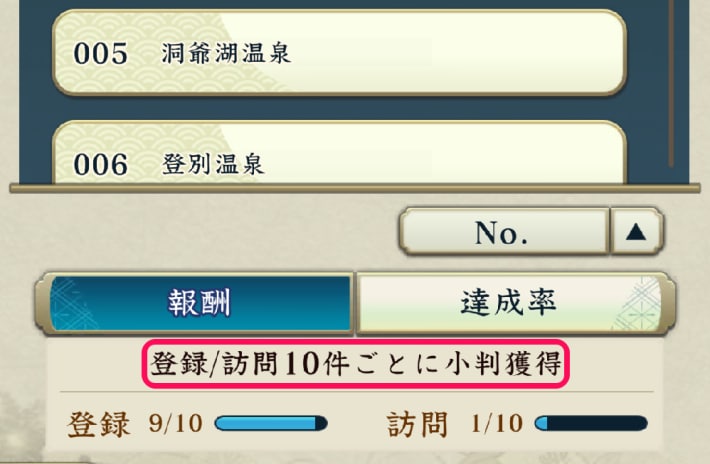
Task: Click the 1/10 visit count
Action: tap(497, 424)
